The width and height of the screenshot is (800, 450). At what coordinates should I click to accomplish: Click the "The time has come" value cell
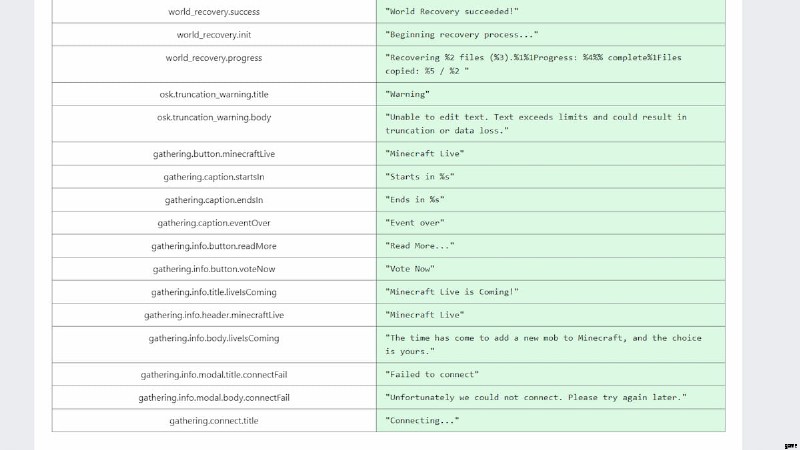point(551,345)
